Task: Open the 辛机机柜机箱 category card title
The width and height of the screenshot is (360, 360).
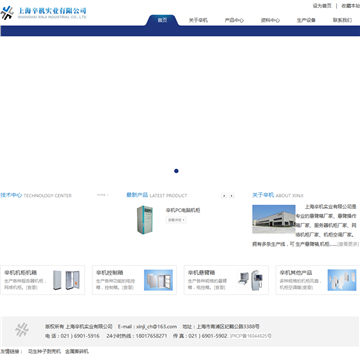Action: [20, 272]
